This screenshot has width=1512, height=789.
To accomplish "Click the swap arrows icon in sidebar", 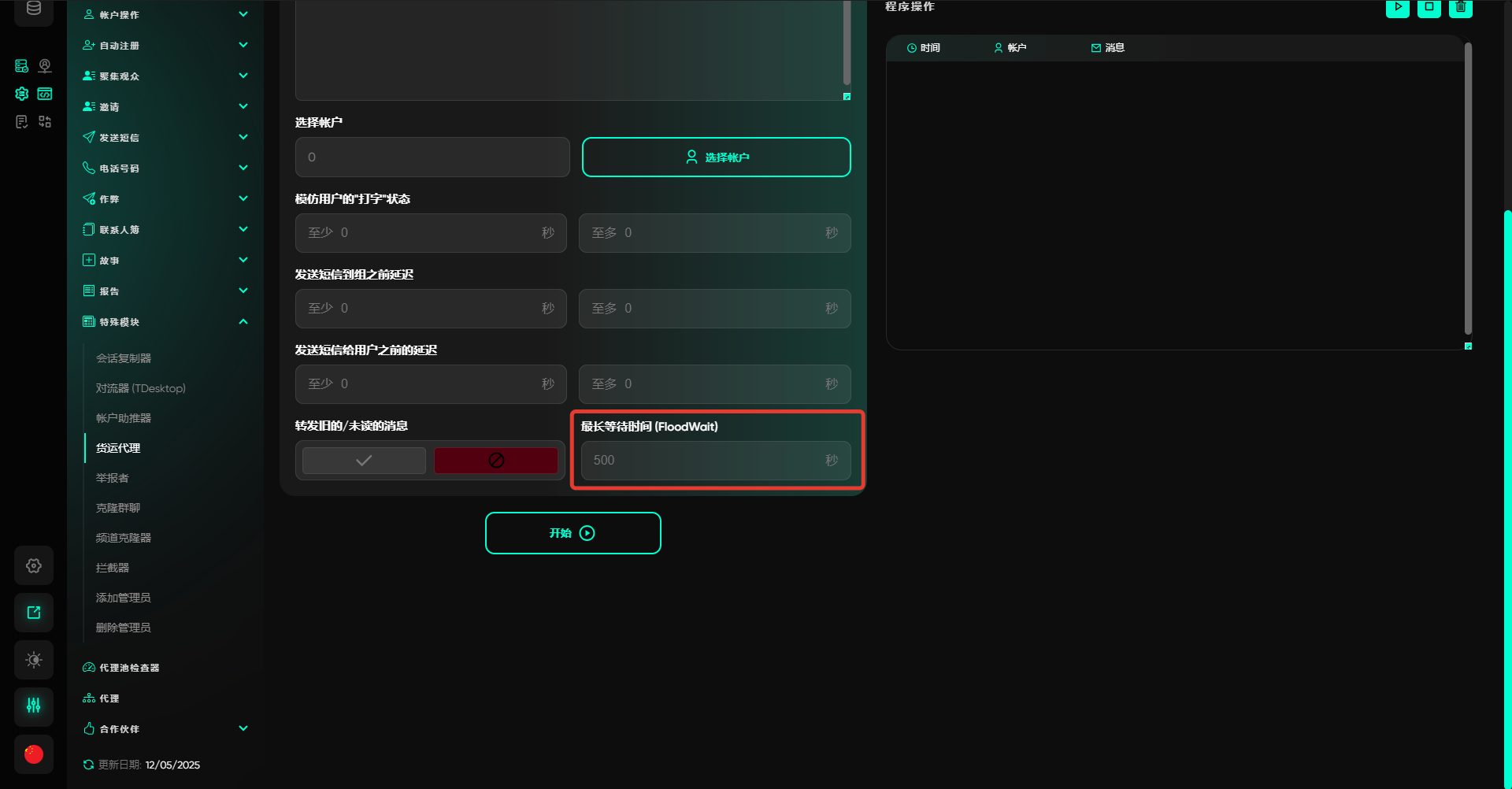I will (45, 121).
